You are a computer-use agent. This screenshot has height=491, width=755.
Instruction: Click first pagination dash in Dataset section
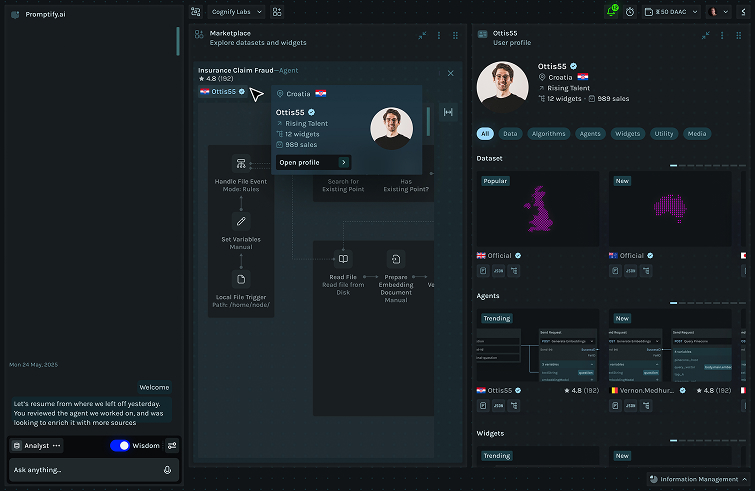point(674,166)
